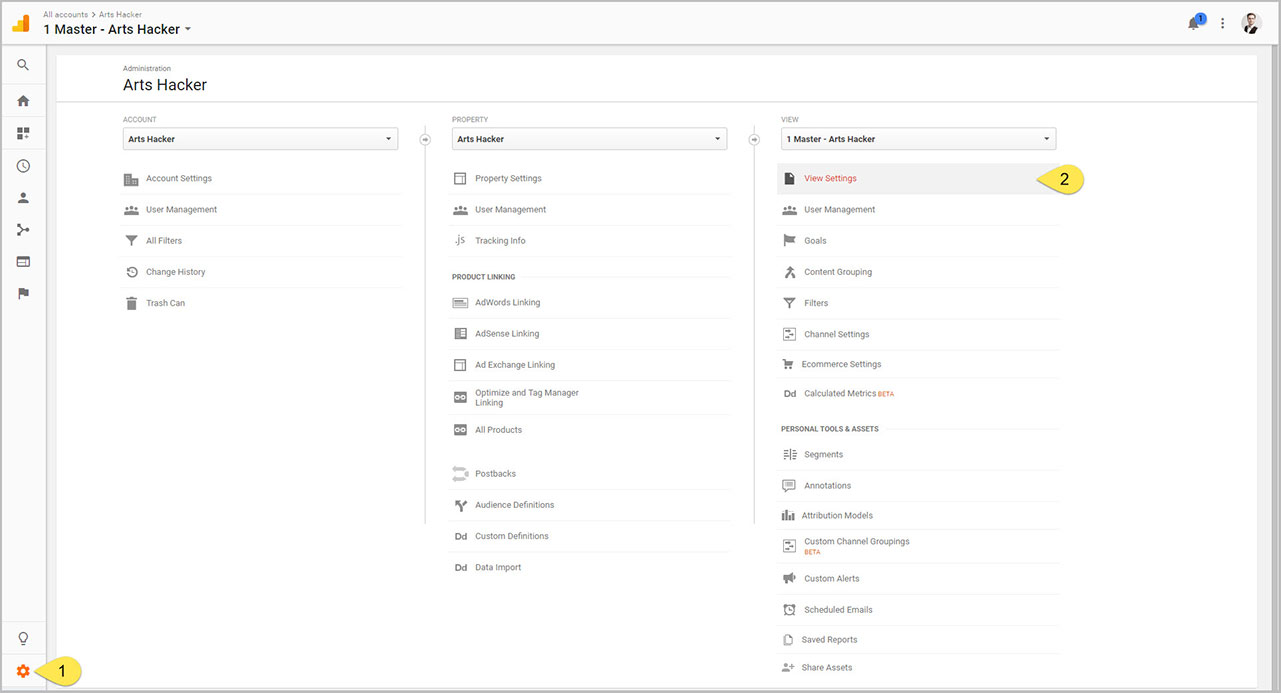Click the Account Settings building icon
1281x693 pixels.
(131, 179)
